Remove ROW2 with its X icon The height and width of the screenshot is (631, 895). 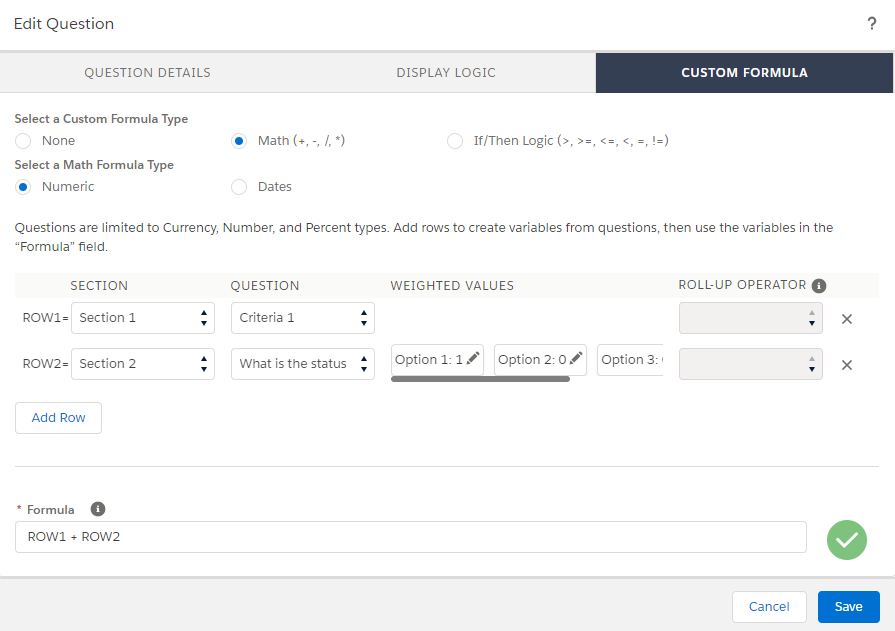coord(846,365)
